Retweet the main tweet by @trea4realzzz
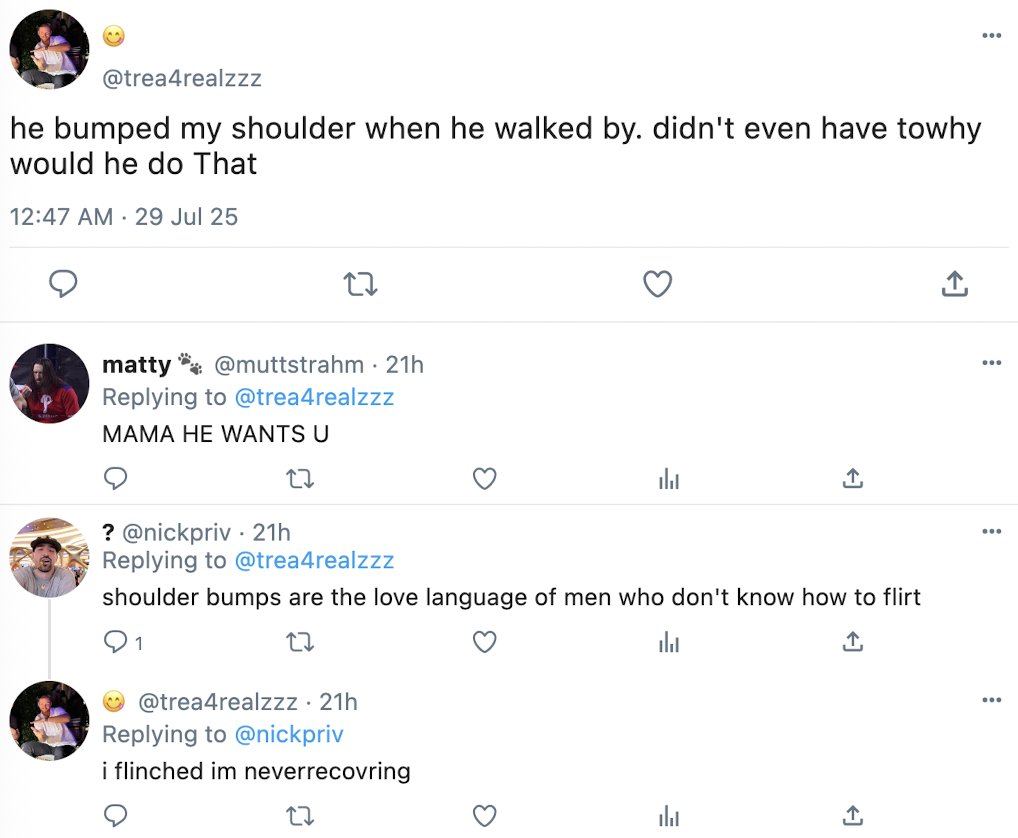This screenshot has height=838, width=1018. [x=360, y=285]
